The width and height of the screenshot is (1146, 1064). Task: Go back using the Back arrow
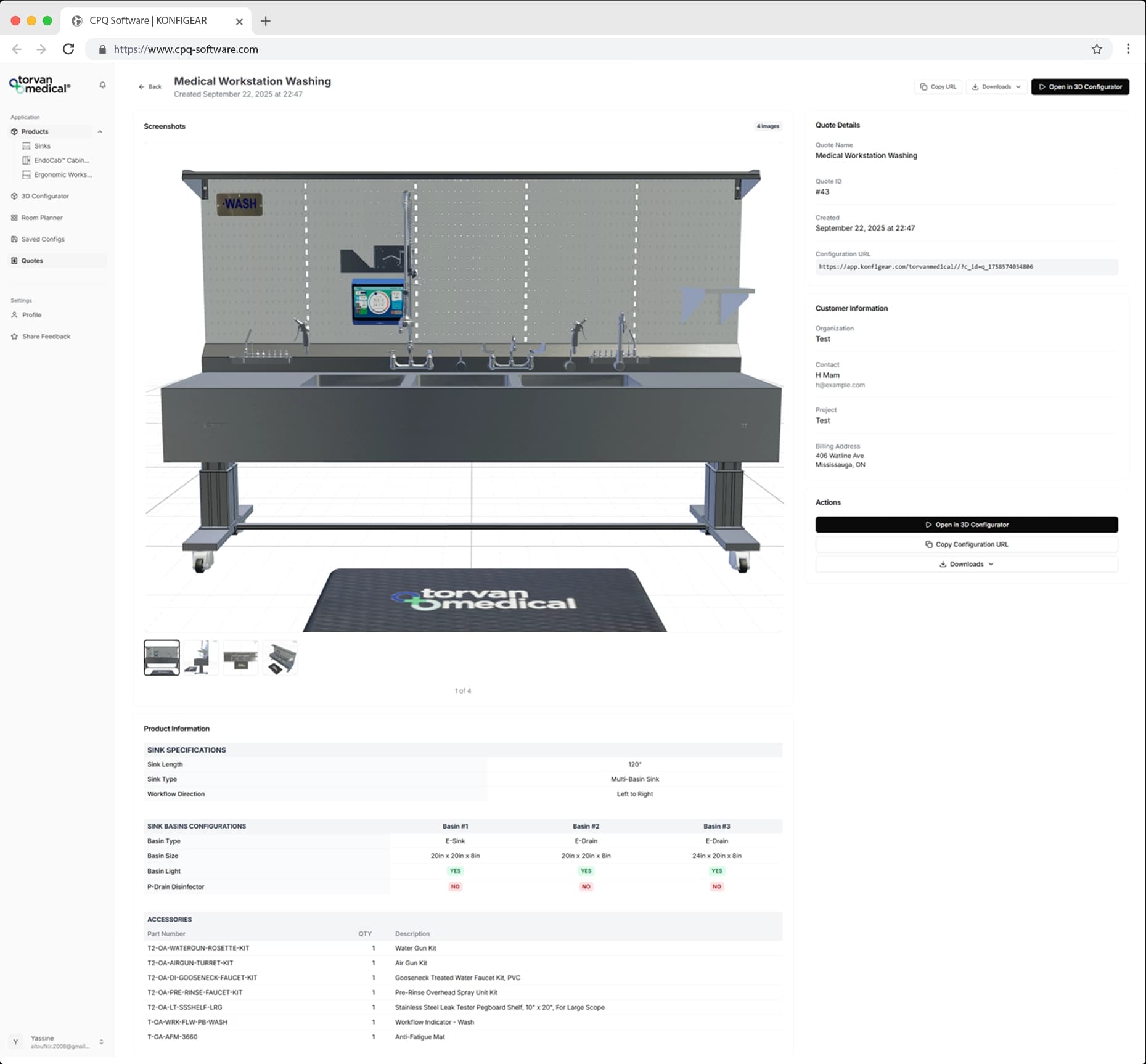coord(150,87)
